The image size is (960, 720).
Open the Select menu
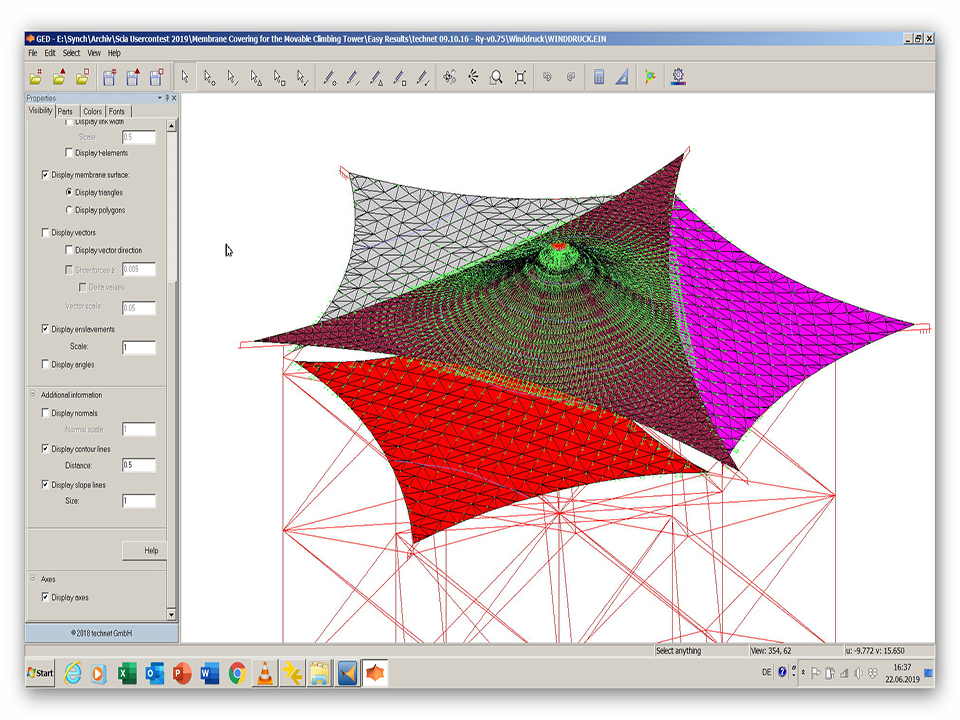coord(71,53)
